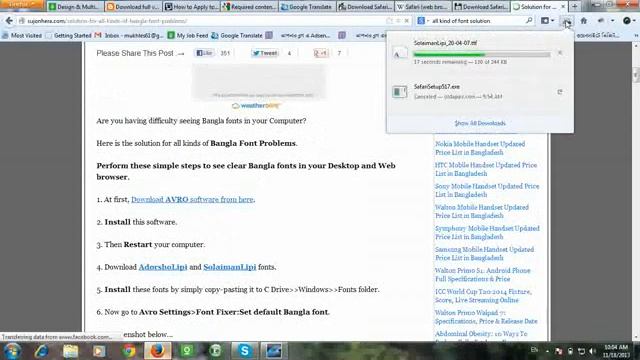Go to the Home page icon
This screenshot has height=360, width=640.
(584, 21)
